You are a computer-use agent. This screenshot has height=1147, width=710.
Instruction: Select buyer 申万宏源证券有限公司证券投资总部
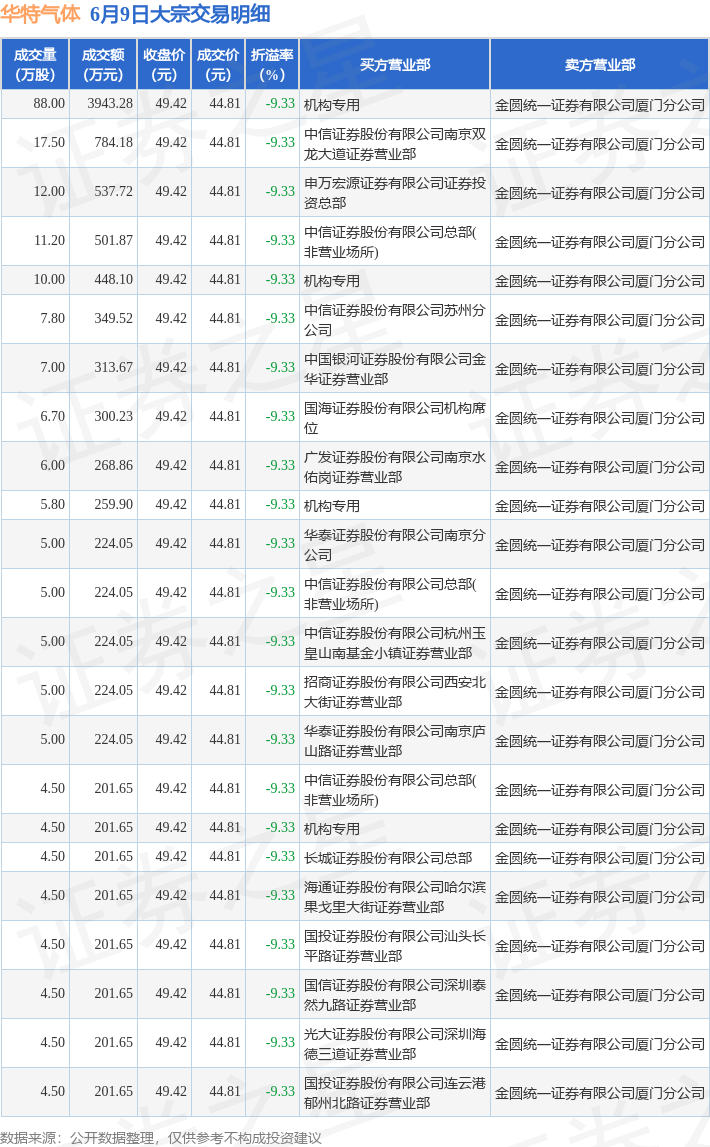395,193
